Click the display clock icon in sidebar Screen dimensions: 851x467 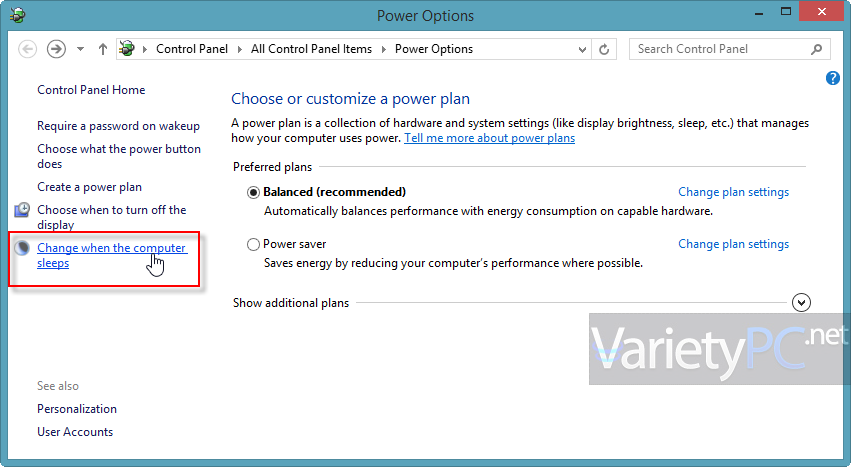pyautogui.click(x=22, y=210)
